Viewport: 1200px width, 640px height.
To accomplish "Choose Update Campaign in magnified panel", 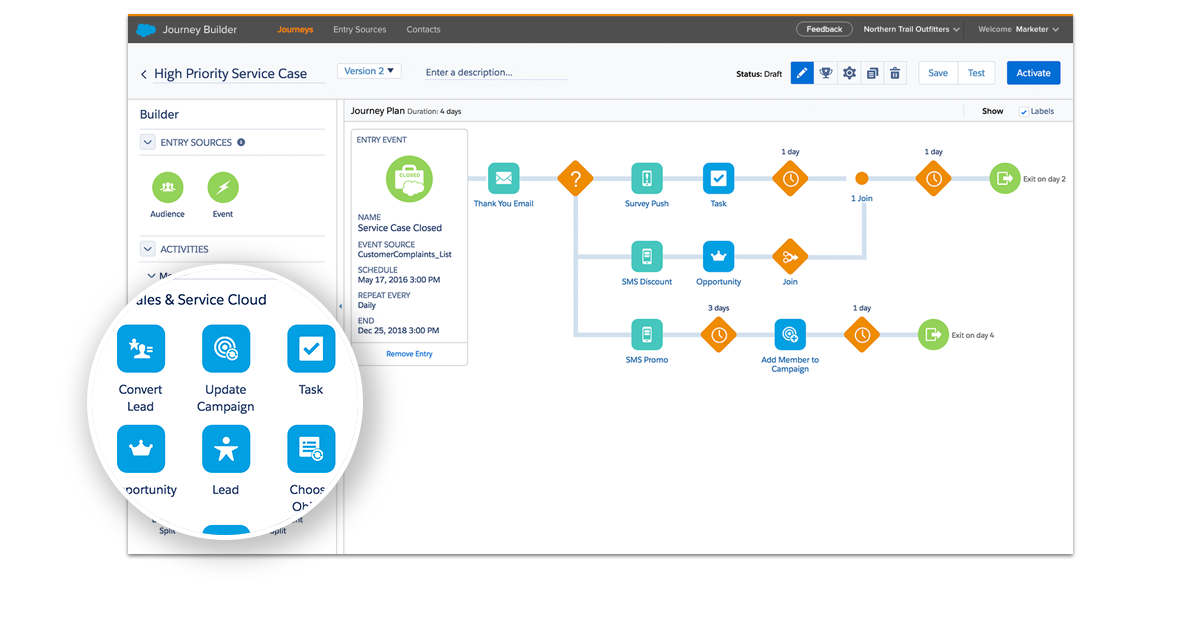I will [226, 349].
